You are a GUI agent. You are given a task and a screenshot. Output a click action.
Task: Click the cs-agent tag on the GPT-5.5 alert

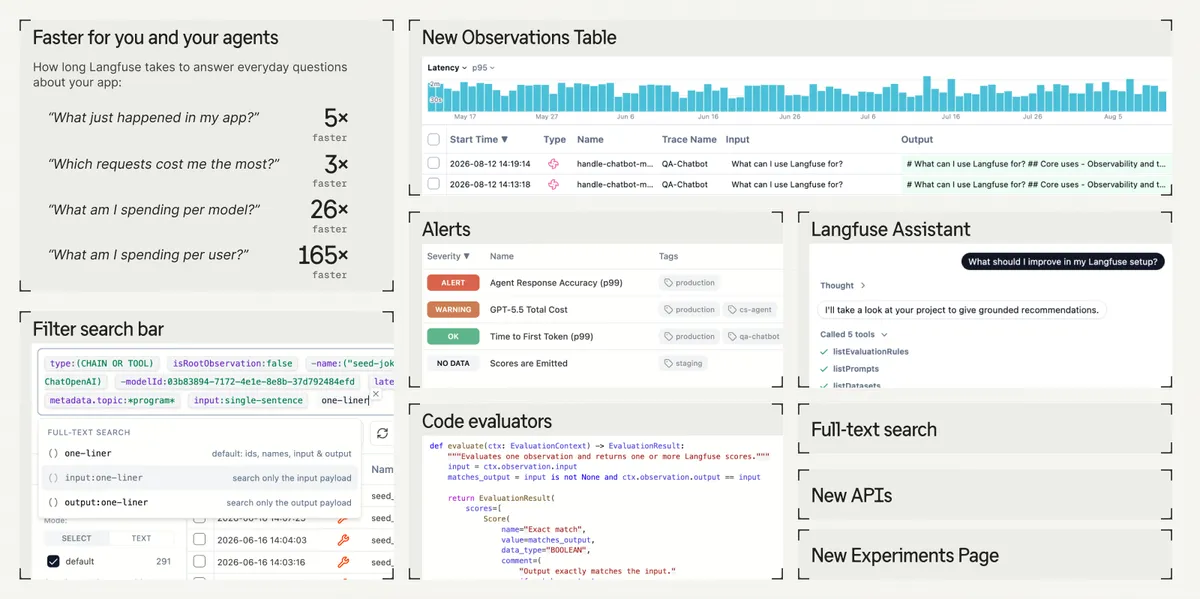751,310
